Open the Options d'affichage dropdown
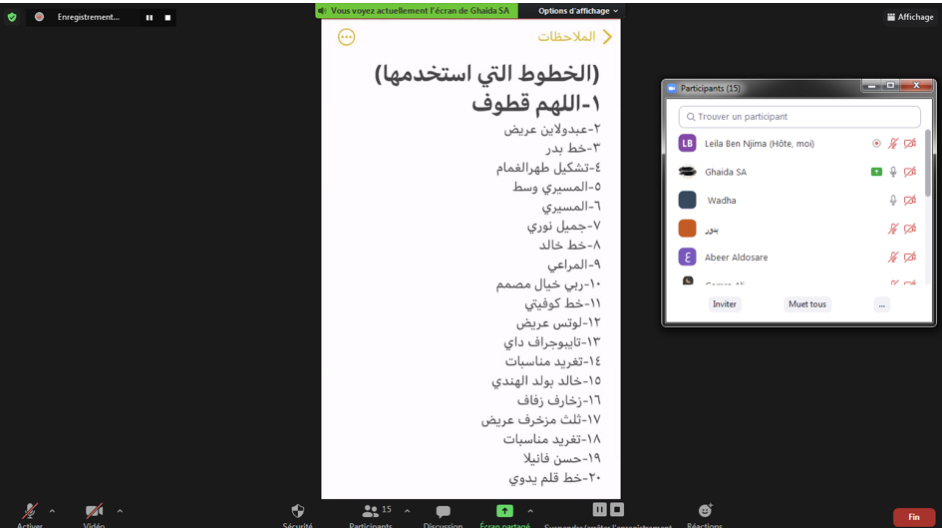Screen dimensions: 942x528 pyautogui.click(x=578, y=11)
